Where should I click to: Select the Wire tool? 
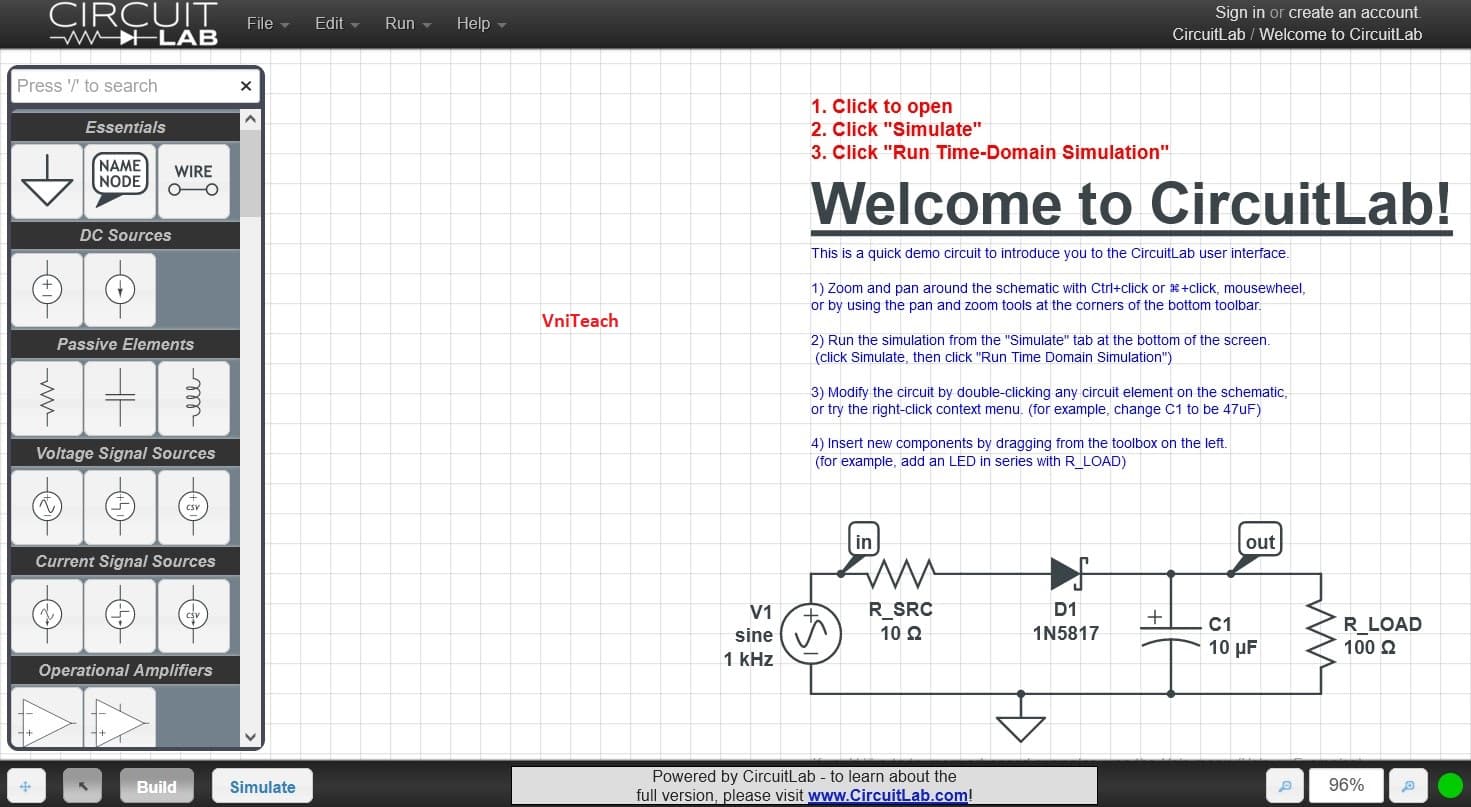pyautogui.click(x=193, y=181)
